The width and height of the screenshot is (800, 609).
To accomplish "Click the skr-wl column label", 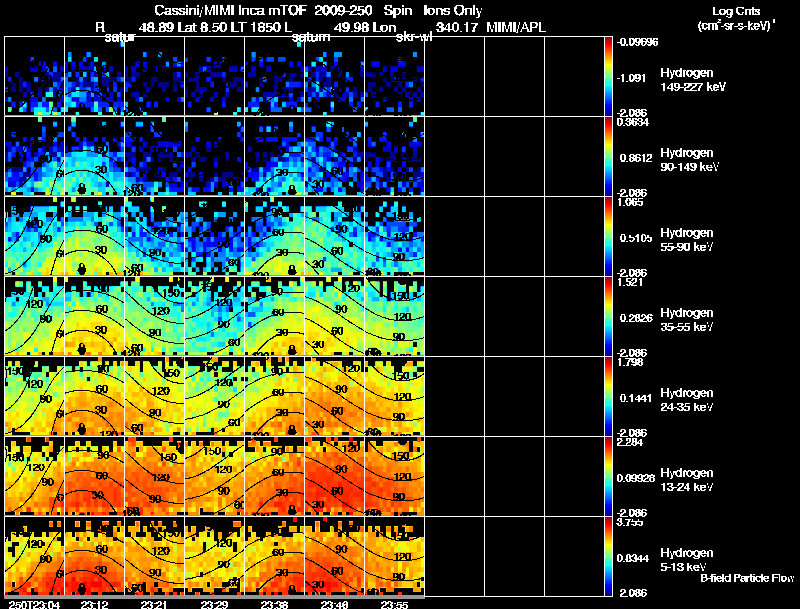I will click(412, 37).
